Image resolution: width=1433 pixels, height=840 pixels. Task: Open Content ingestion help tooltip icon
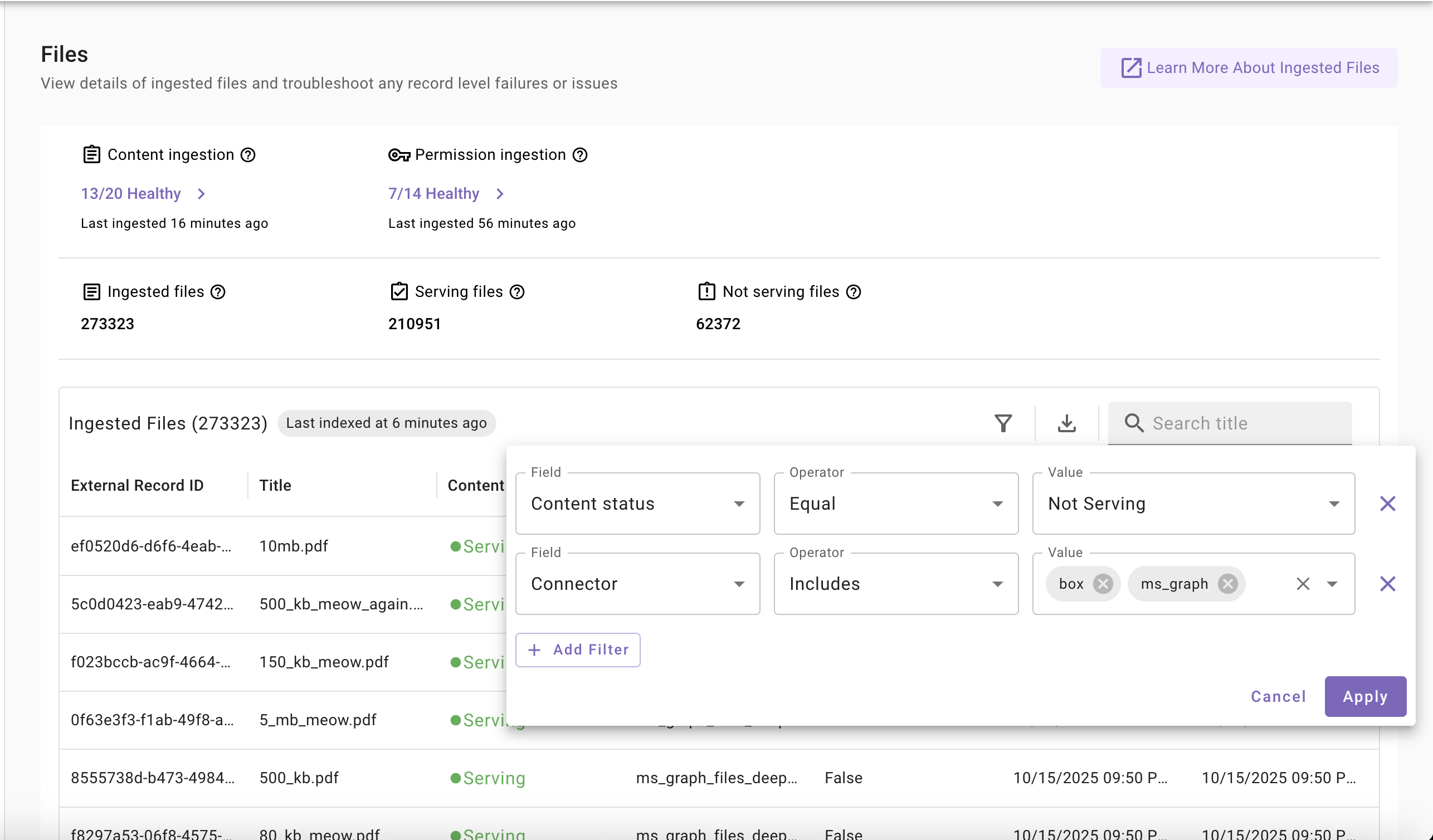pos(248,155)
